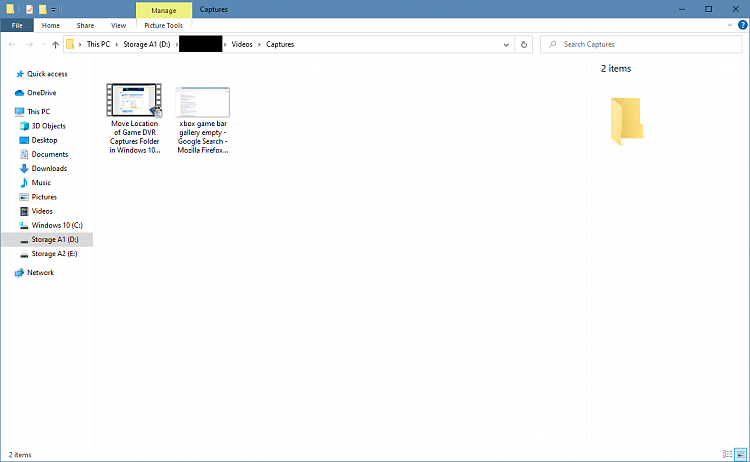Expand the ribbon with the chevron
750x462 pixels.
point(729,25)
